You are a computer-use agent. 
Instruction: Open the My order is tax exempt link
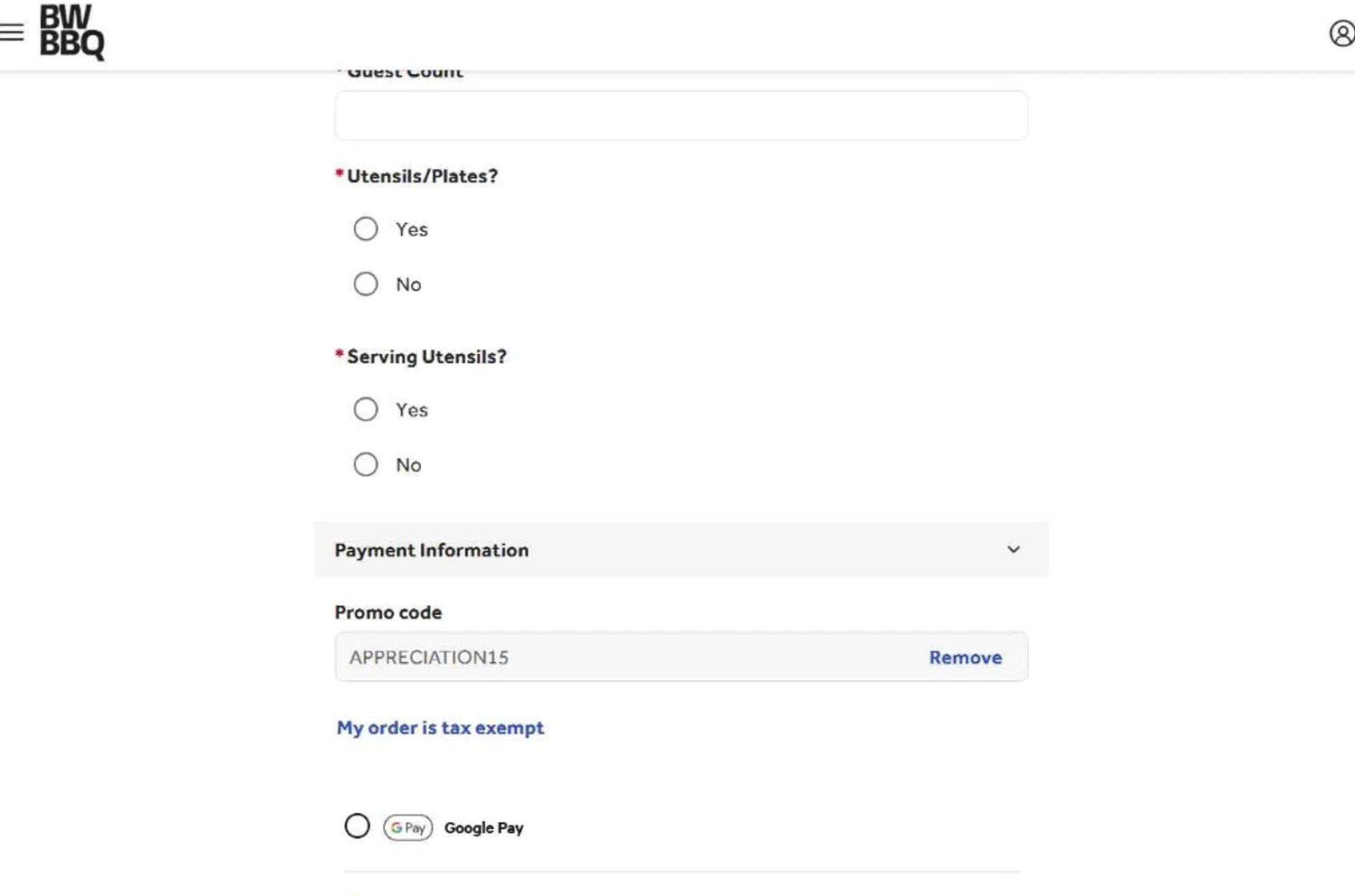coord(440,728)
